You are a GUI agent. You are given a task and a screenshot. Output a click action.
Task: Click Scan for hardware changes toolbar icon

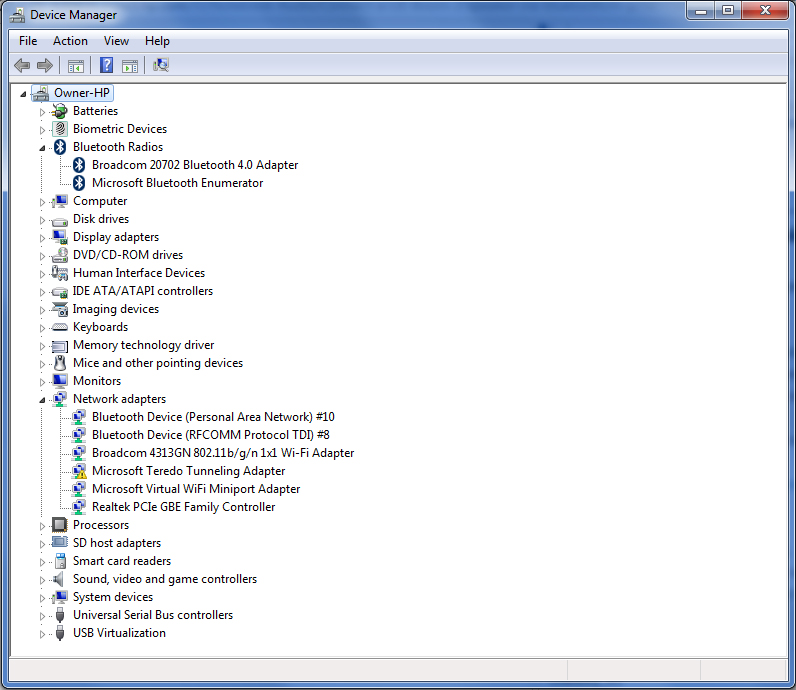tap(161, 65)
